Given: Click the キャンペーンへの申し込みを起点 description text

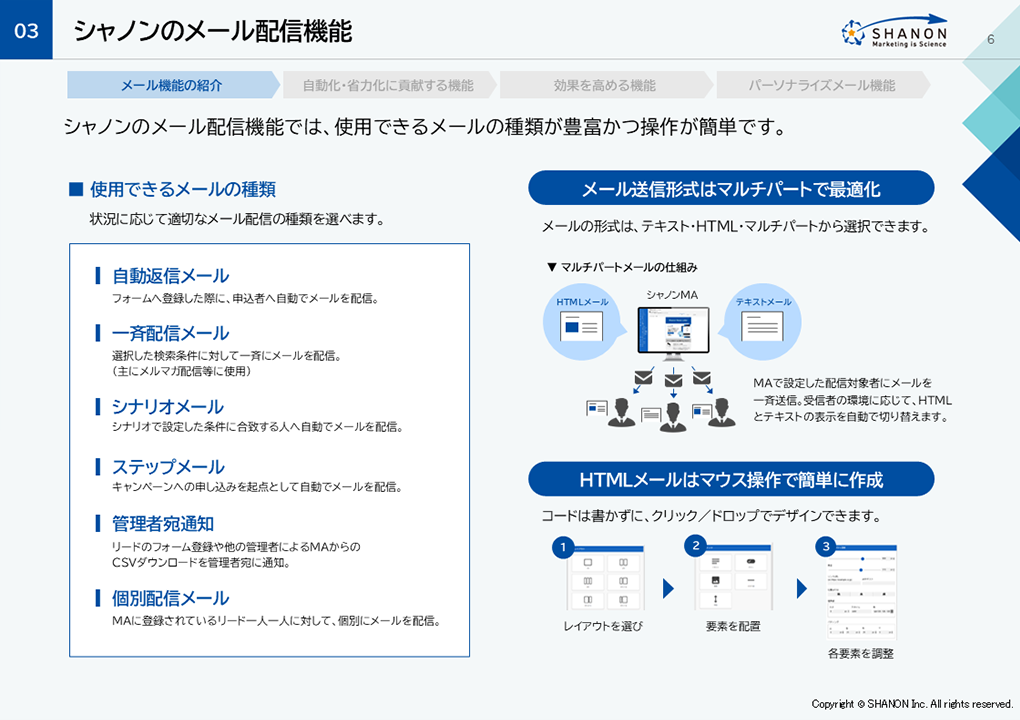Looking at the screenshot, I should click(257, 487).
